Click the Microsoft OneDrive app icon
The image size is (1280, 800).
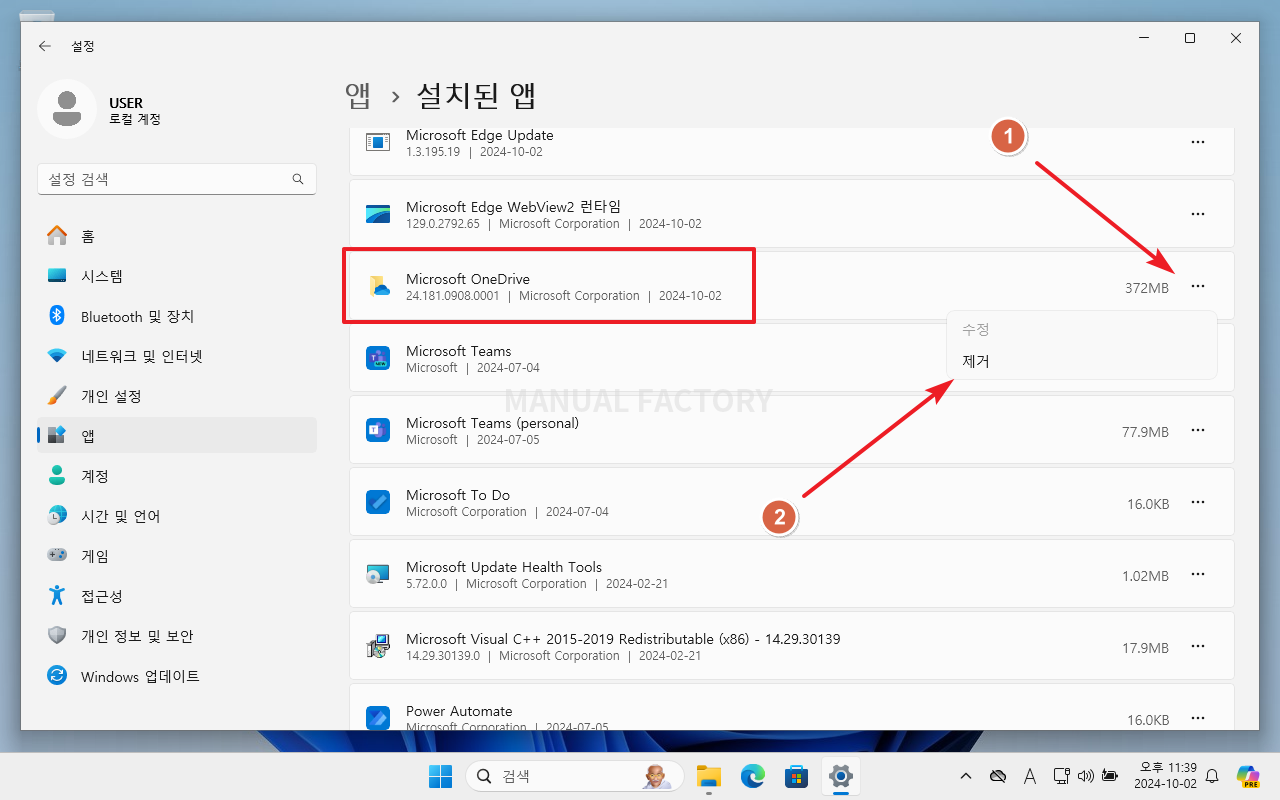coord(378,287)
